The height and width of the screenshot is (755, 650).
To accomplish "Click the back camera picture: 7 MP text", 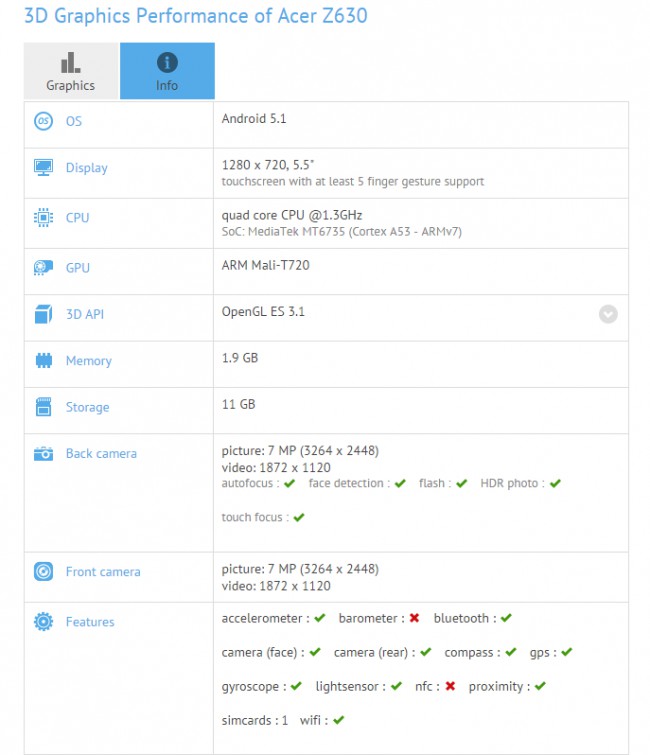I will tap(300, 451).
